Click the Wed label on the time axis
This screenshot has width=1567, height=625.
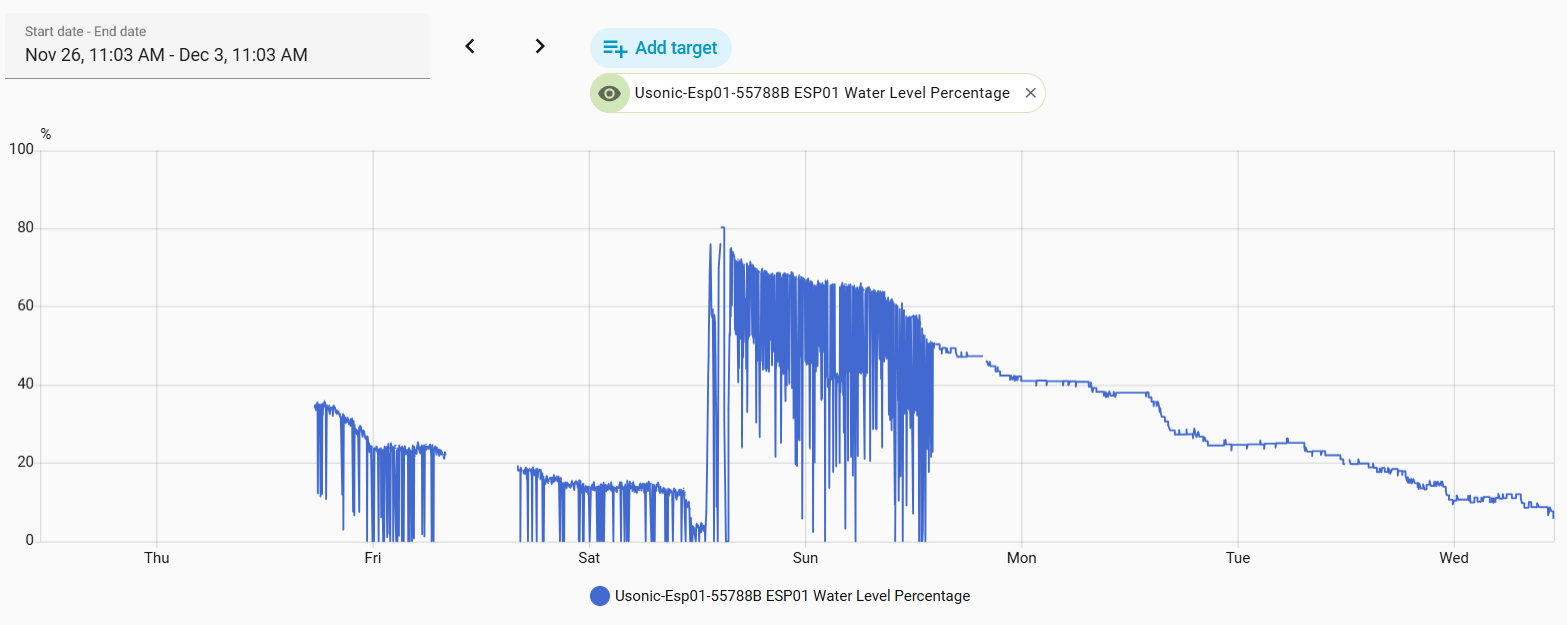1454,558
